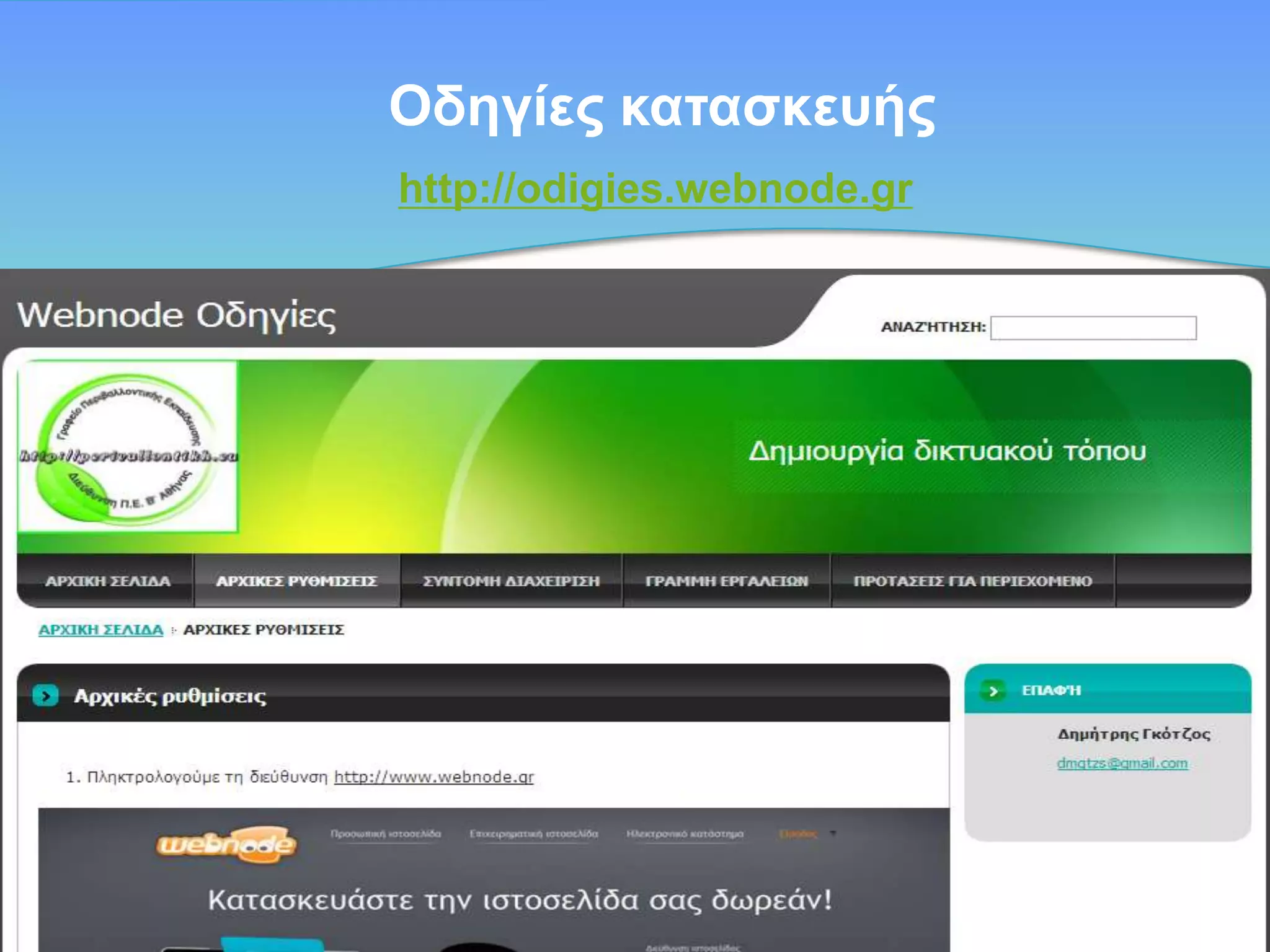Click the ΑΝΑΖΗΤΗΣΗ search input field
1270x952 pixels.
(1093, 328)
